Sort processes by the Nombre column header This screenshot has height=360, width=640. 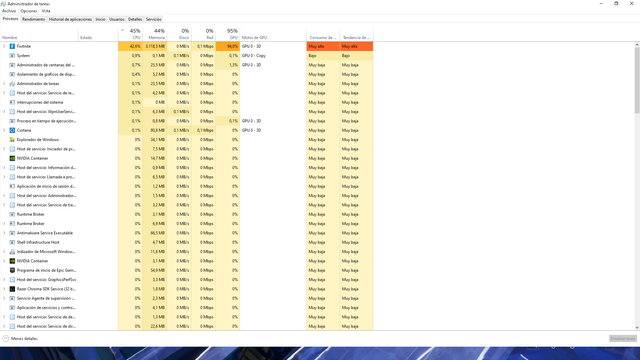[39, 34]
